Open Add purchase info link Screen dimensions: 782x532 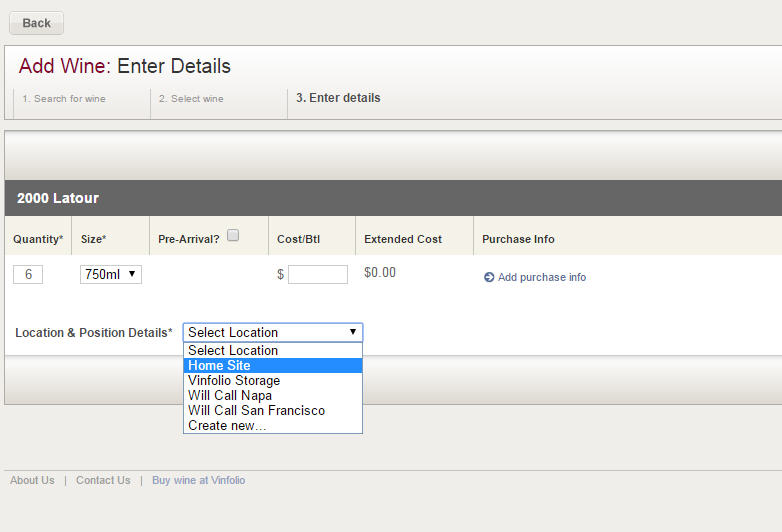[x=542, y=277]
